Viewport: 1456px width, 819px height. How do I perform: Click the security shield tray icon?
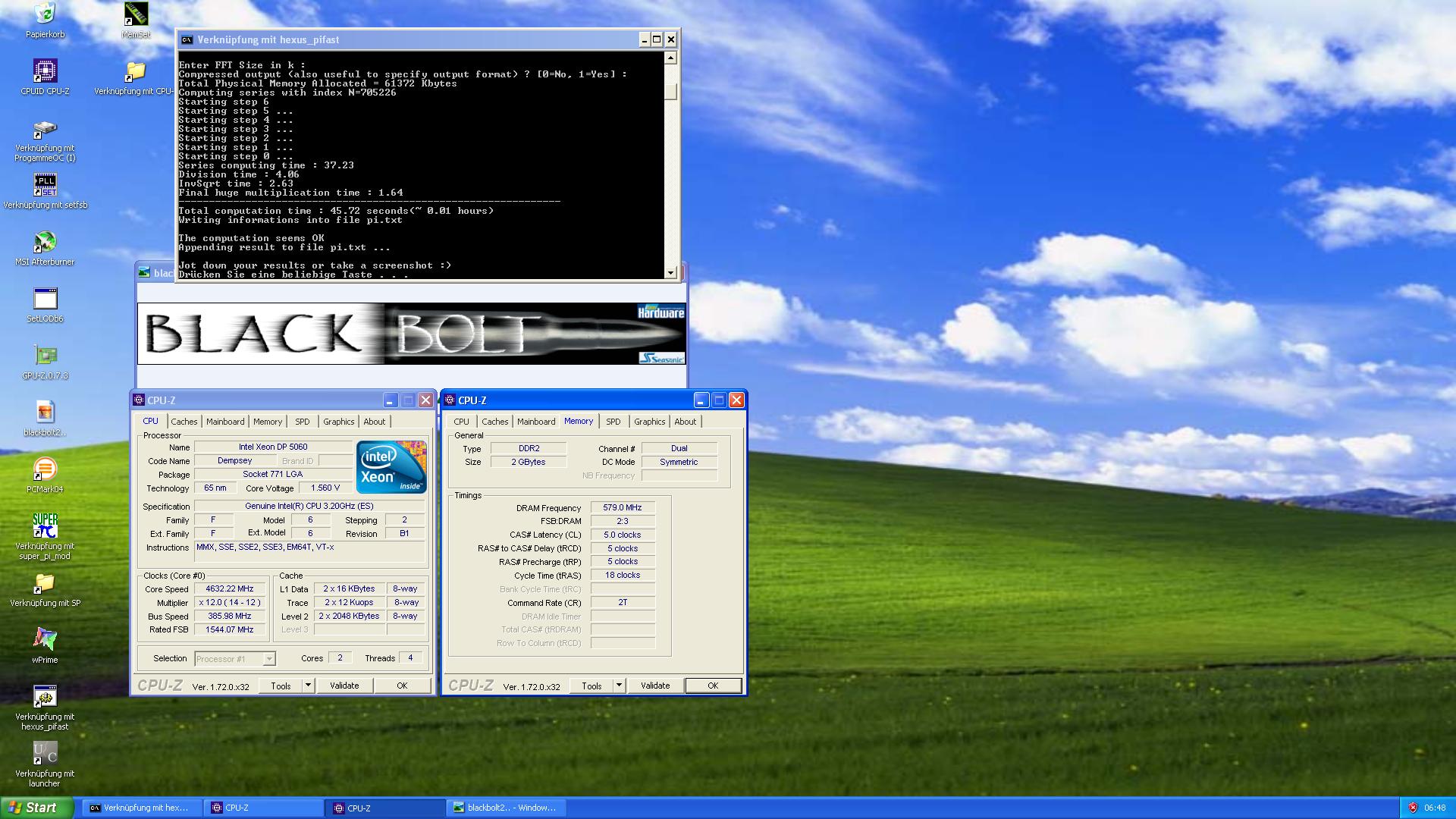tap(1412, 808)
